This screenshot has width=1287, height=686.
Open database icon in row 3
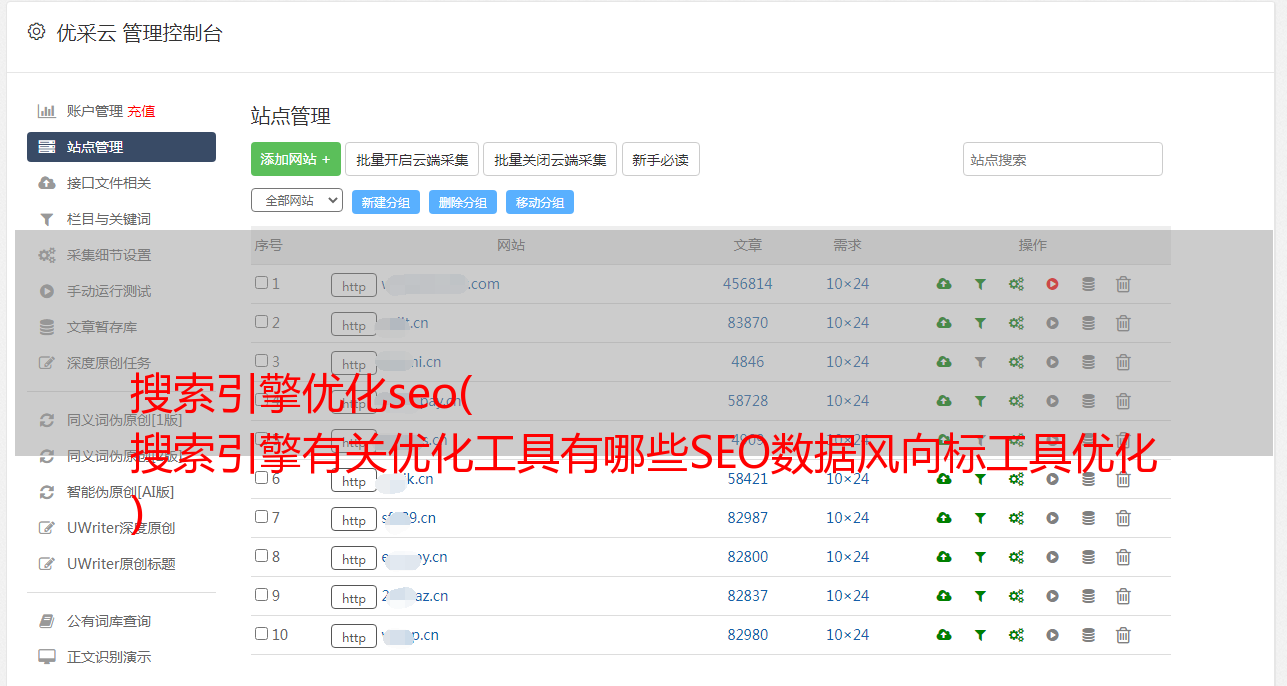1088,362
